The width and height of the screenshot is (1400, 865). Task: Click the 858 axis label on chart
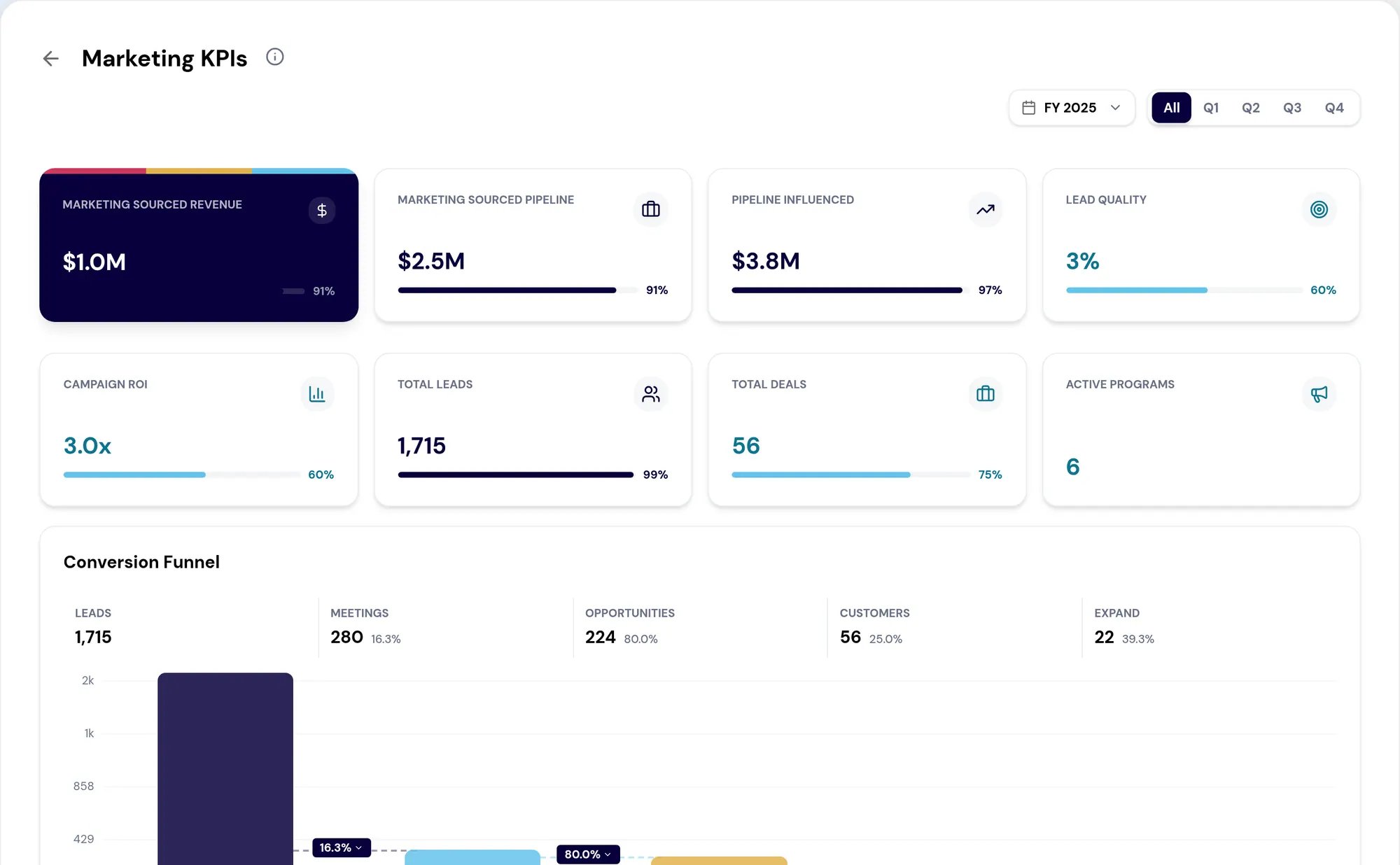[83, 787]
